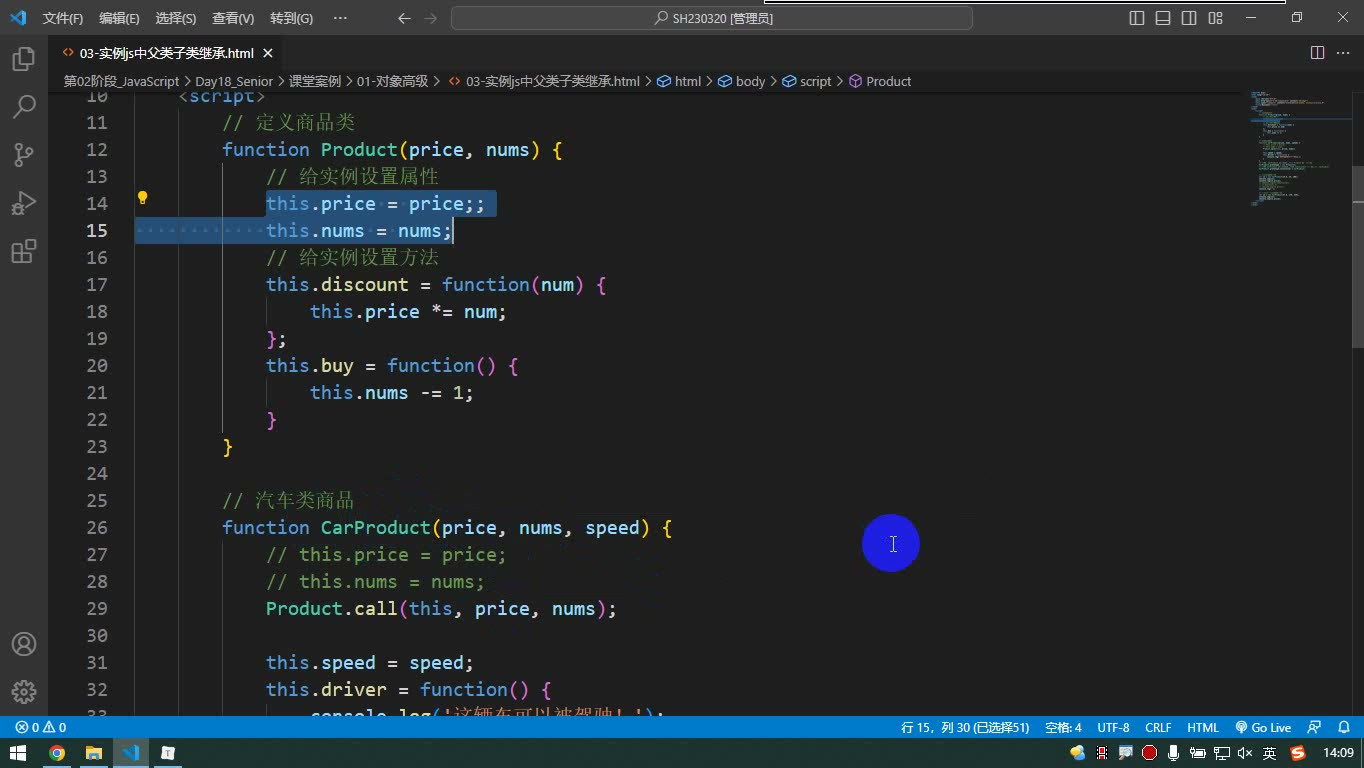Screen dimensions: 1364x768
Task: Click the editor vertical scrollbar thumb
Action: pyautogui.click(x=1357, y=256)
